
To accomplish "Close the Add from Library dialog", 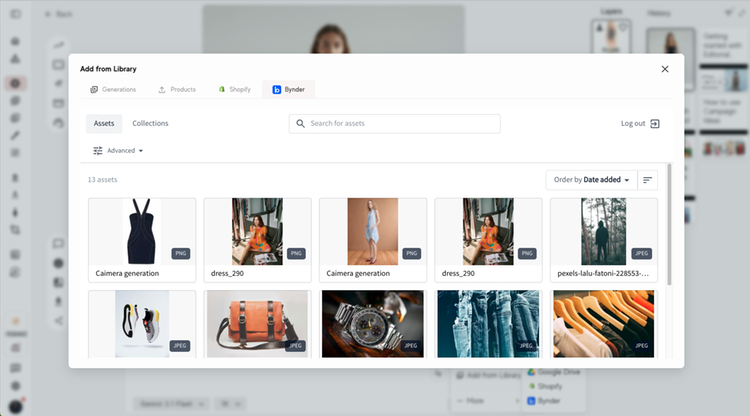I will [665, 69].
